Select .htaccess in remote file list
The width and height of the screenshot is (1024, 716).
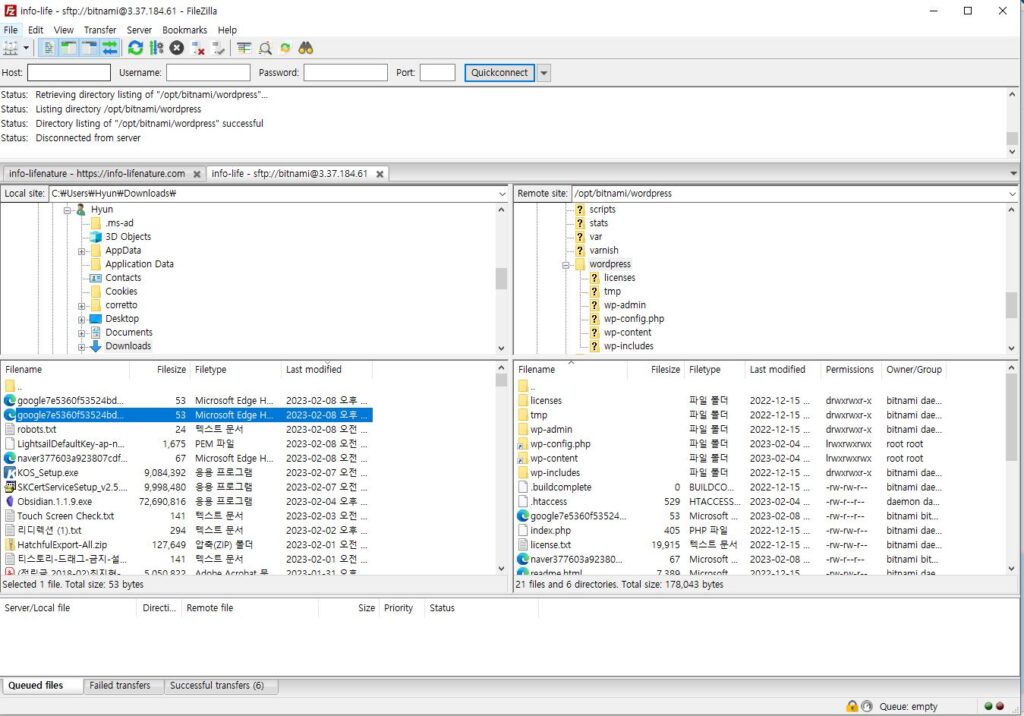(730, 501)
